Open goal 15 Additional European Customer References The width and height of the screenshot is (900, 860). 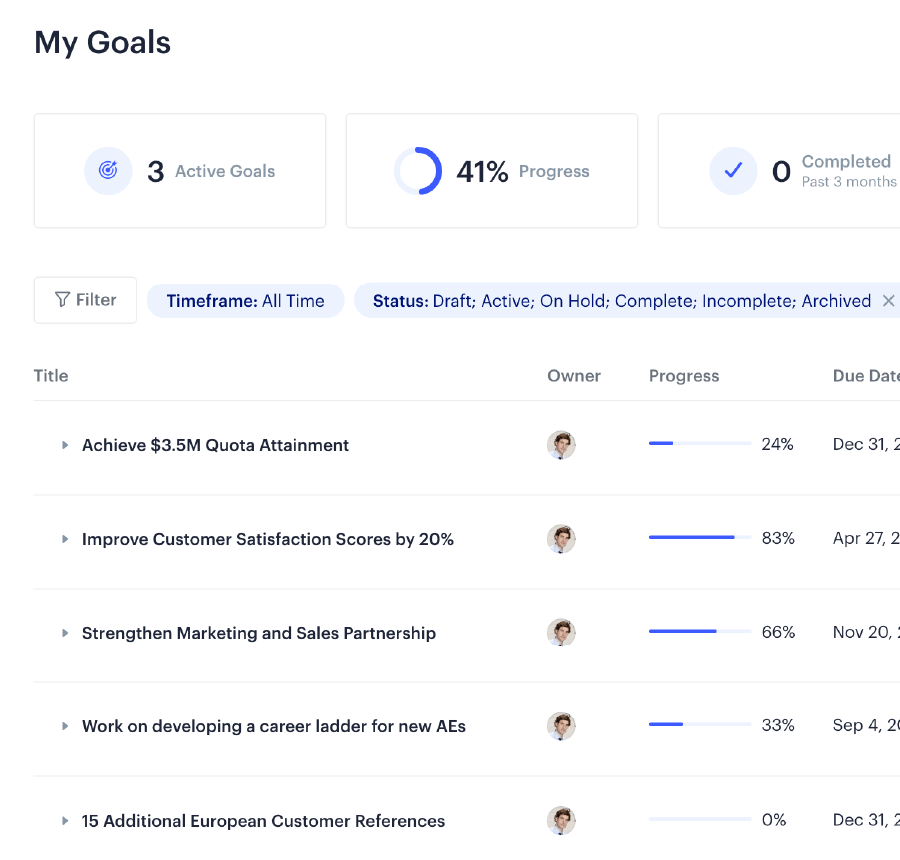point(263,821)
